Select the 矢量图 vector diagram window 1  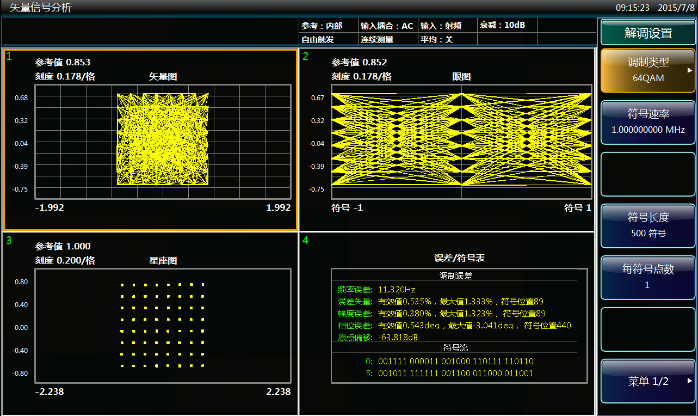pyautogui.click(x=149, y=138)
